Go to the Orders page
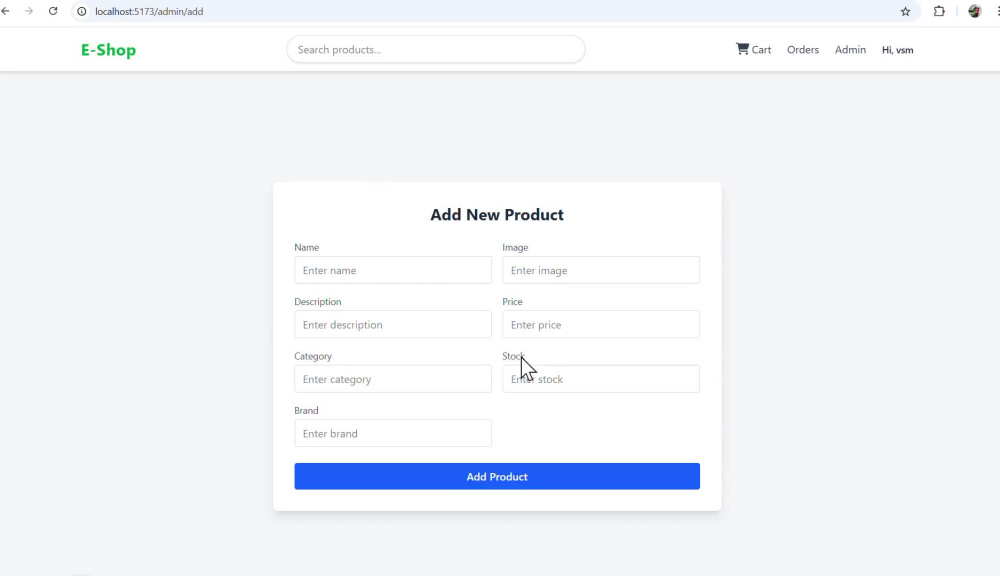The height and width of the screenshot is (576, 1000). pyautogui.click(x=802, y=50)
